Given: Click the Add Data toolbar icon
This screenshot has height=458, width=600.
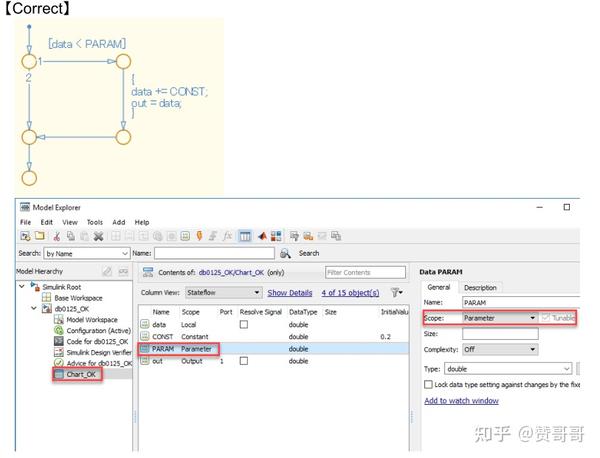Looking at the screenshot, I should [185, 236].
